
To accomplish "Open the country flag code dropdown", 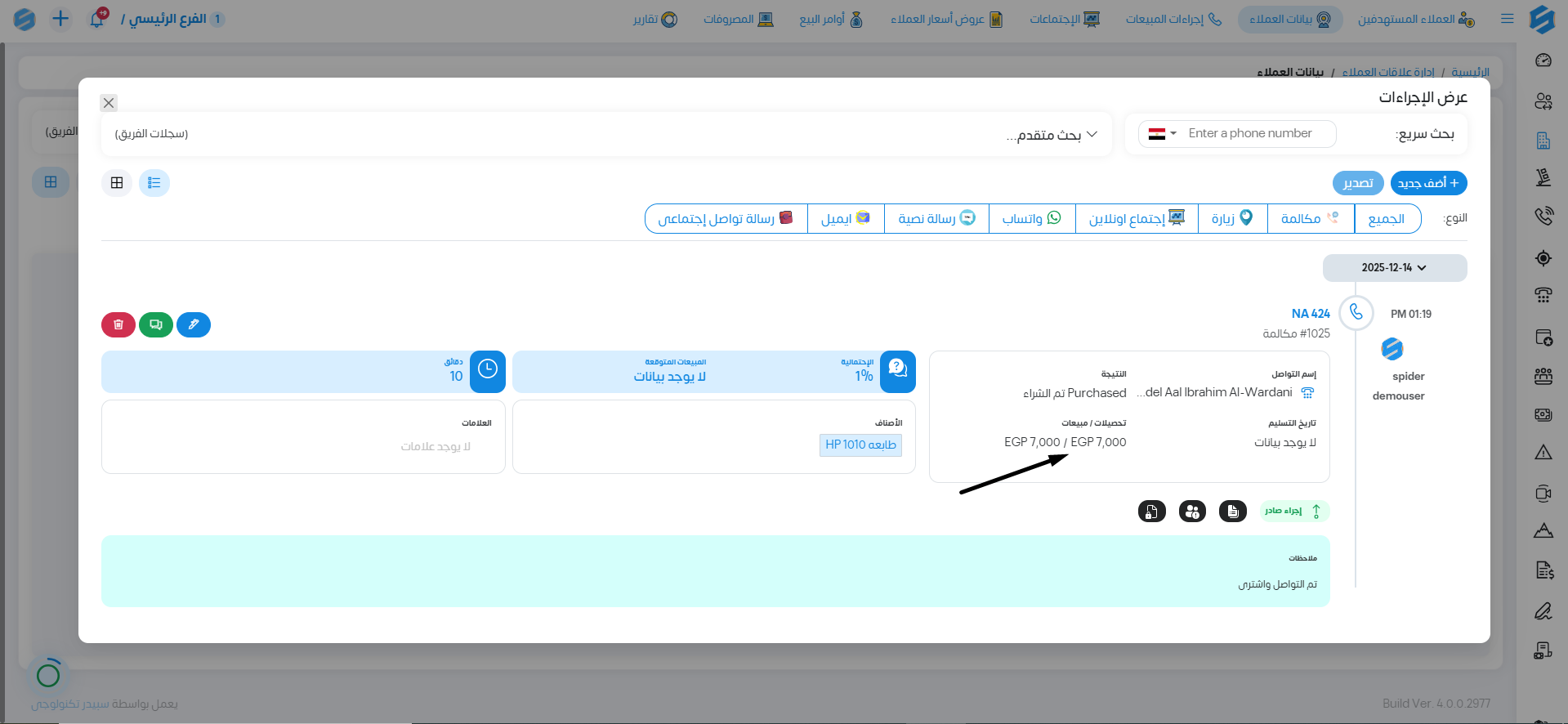I will (1162, 134).
